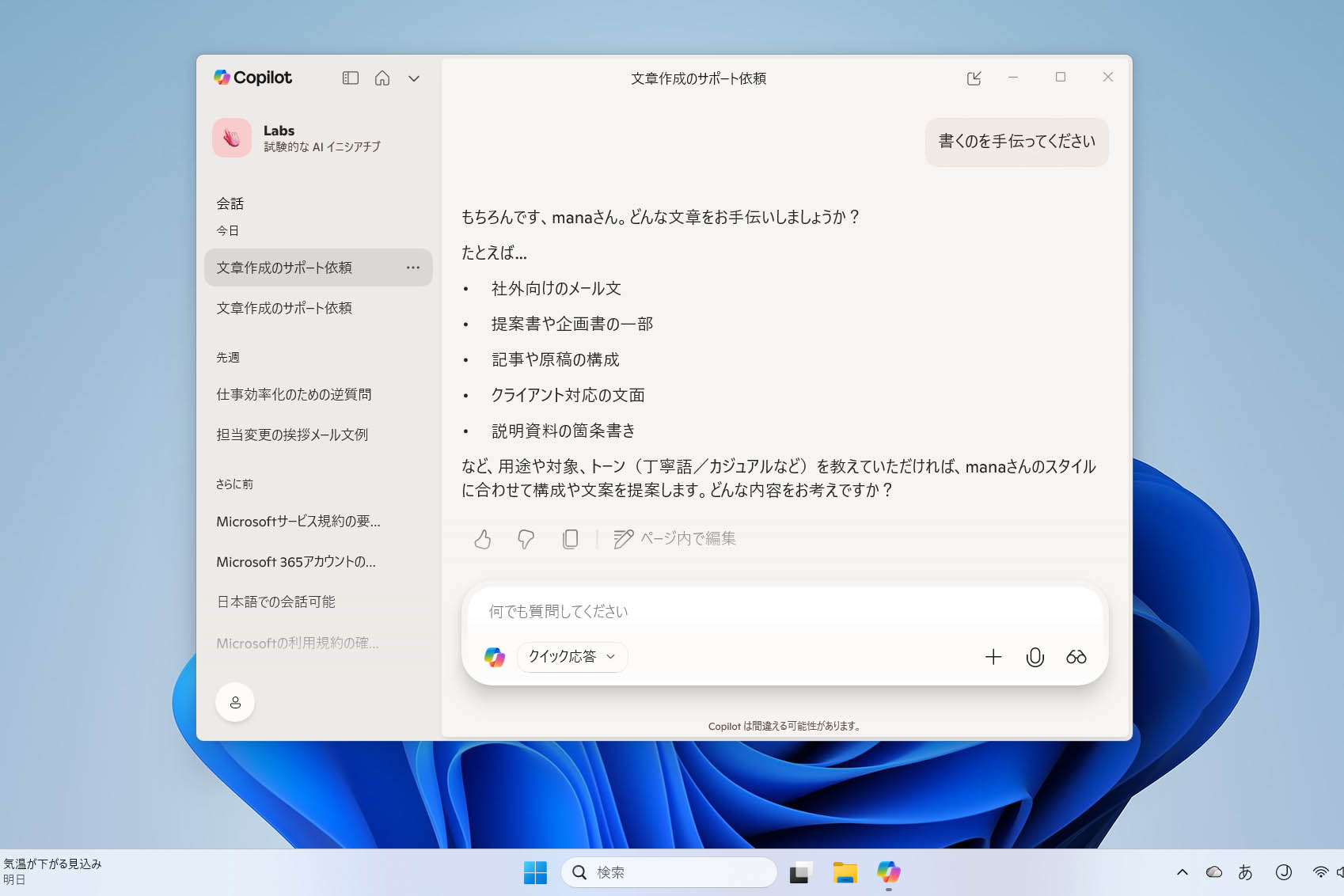1344x896 pixels.
Task: Go to Copilot home with the house icon
Action: pyautogui.click(x=382, y=78)
